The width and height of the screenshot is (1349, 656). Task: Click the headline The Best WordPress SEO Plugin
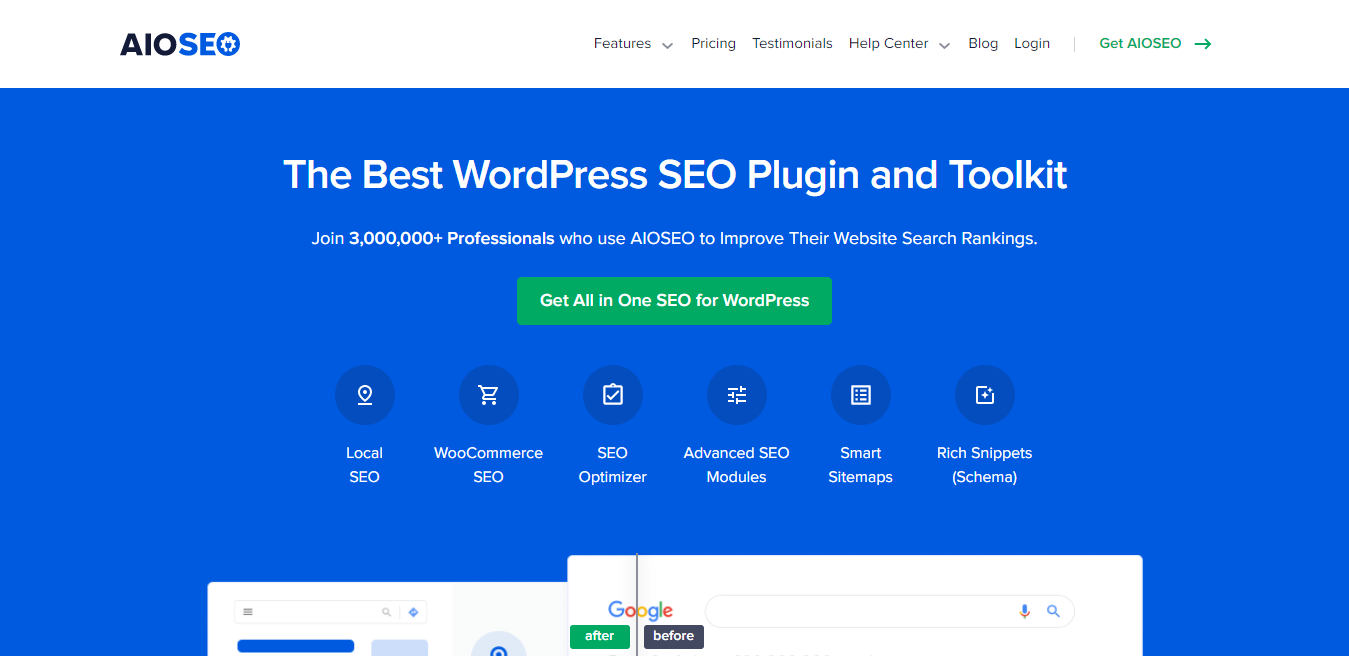pos(675,175)
